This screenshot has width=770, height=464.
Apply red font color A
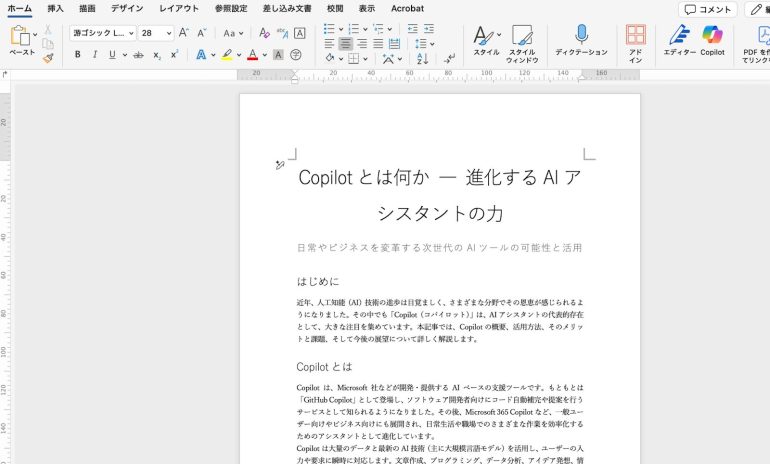[252, 55]
